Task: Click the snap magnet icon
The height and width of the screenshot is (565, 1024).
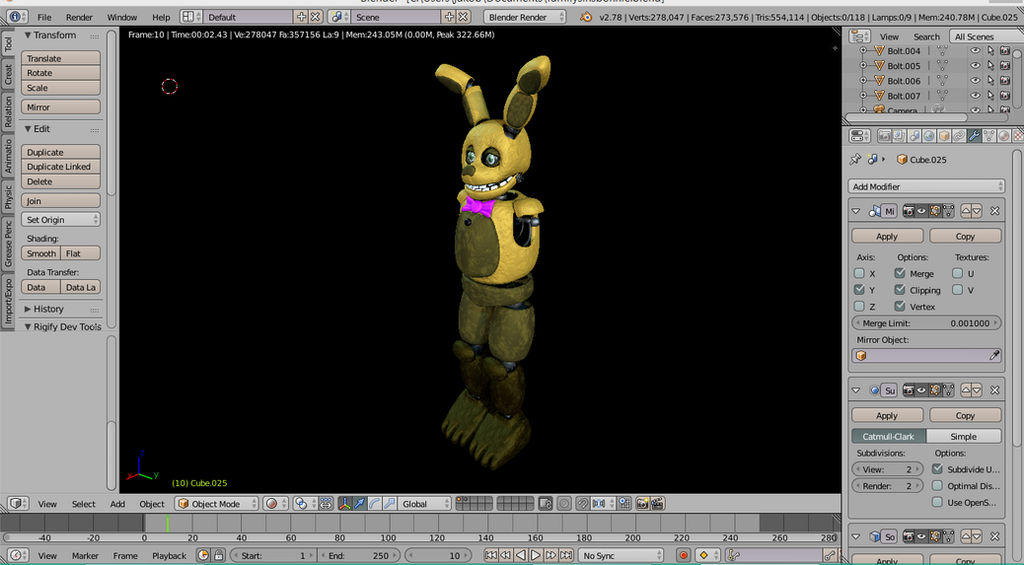Action: point(583,504)
